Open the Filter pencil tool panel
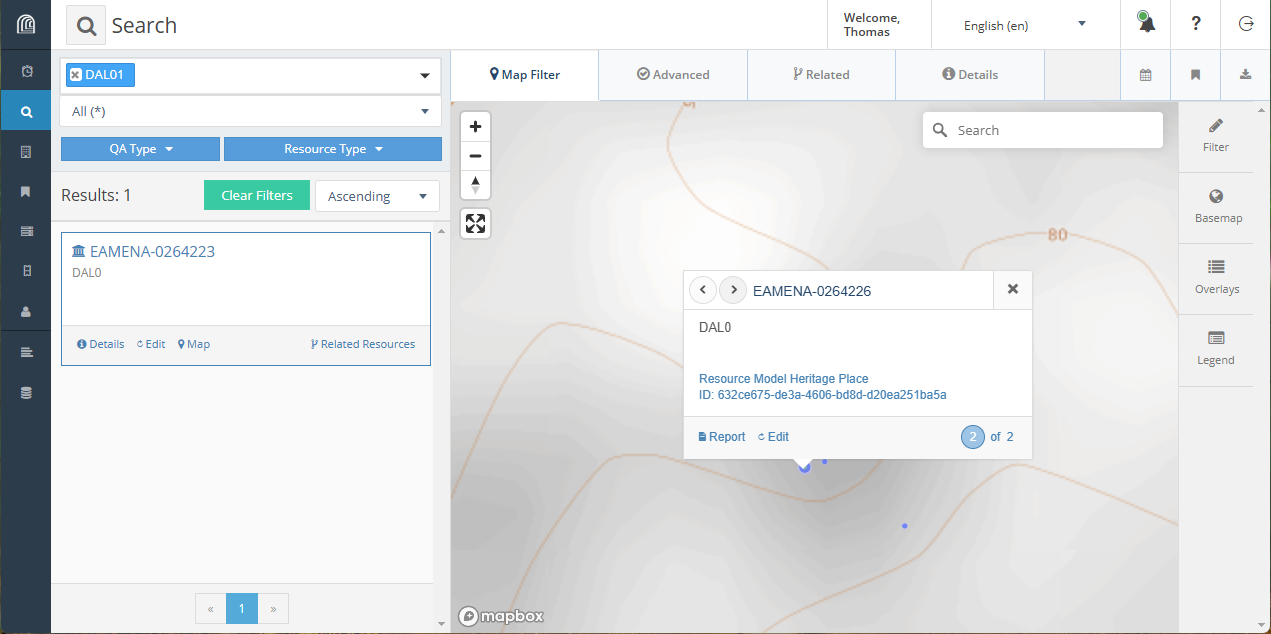The height and width of the screenshot is (634, 1271). (1216, 136)
